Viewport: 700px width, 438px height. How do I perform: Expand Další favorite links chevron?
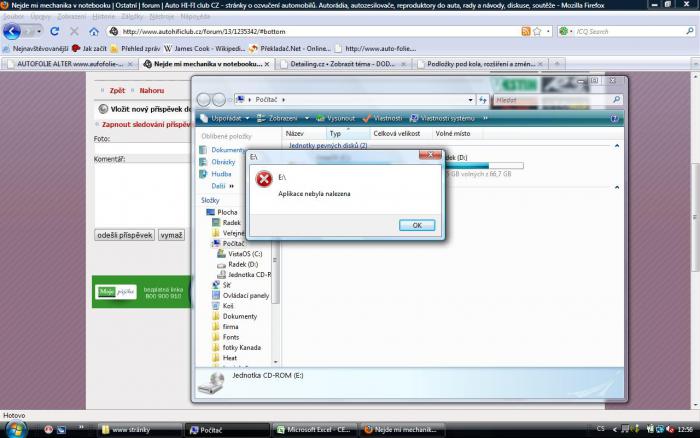tap(223, 185)
